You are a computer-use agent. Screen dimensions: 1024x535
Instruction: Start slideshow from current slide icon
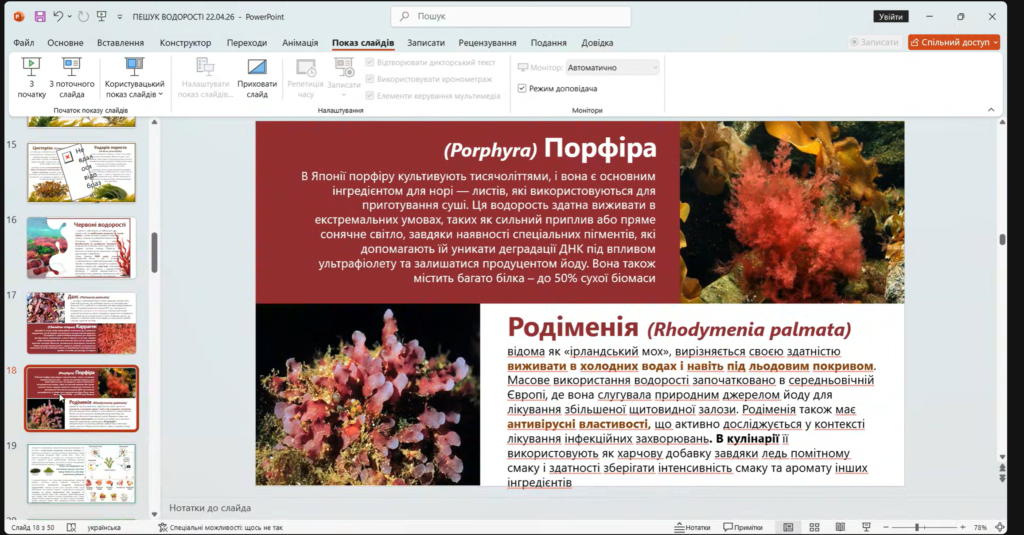[72, 76]
